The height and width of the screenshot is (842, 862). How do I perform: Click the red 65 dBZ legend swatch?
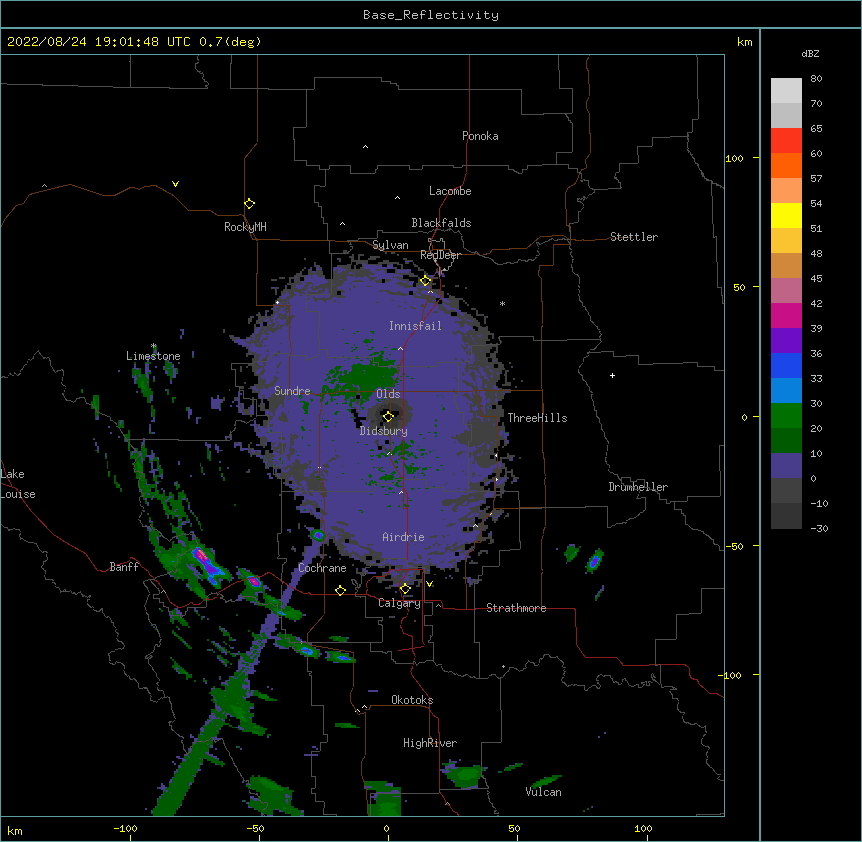tap(786, 140)
